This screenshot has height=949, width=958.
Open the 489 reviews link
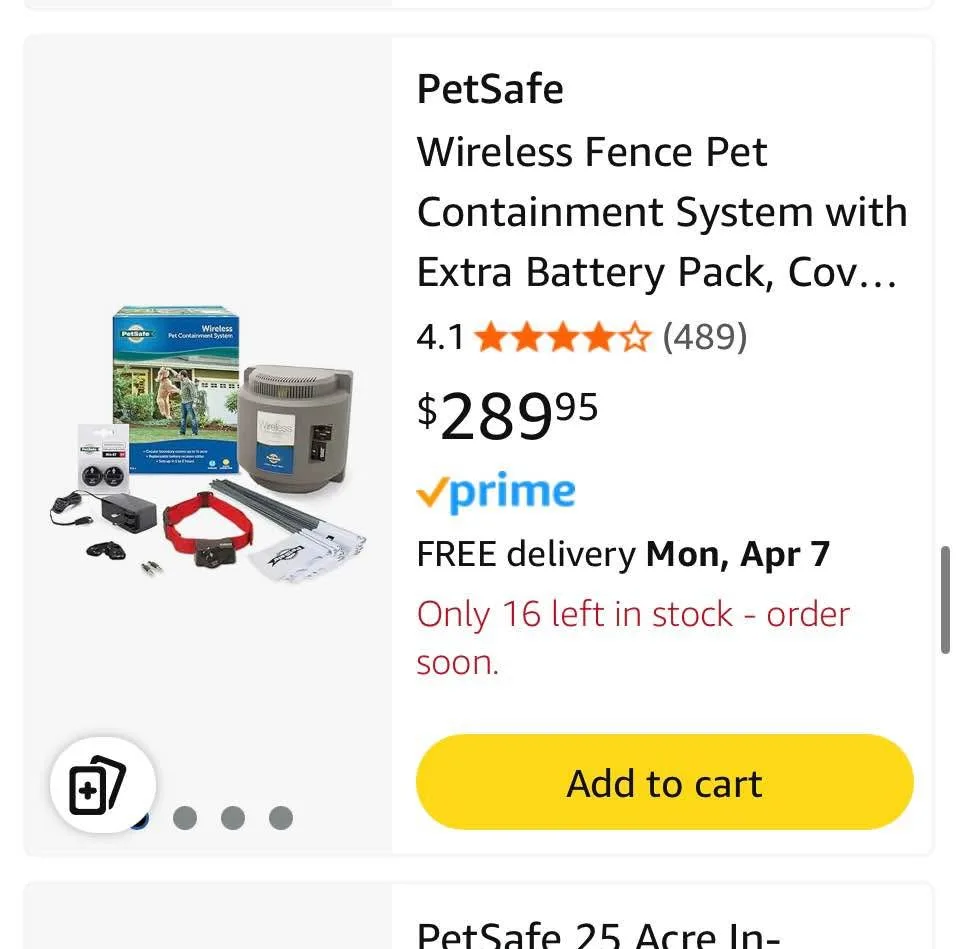707,337
